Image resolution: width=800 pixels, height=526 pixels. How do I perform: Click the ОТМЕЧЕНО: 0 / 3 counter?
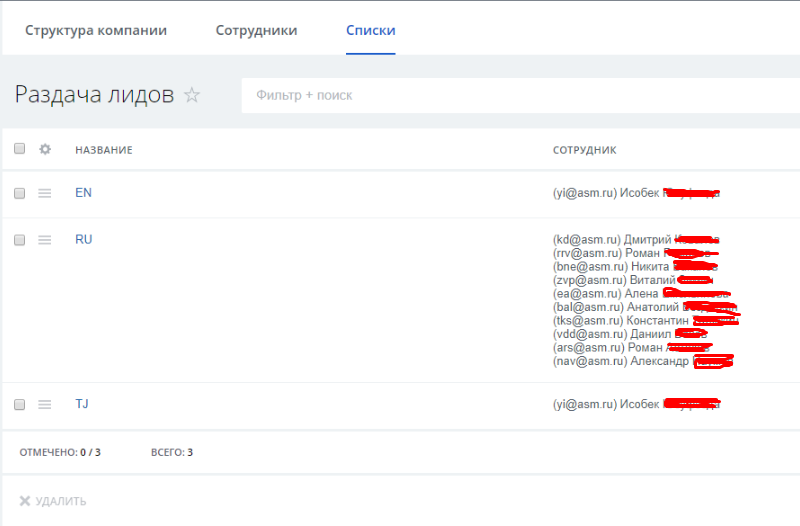point(60,452)
